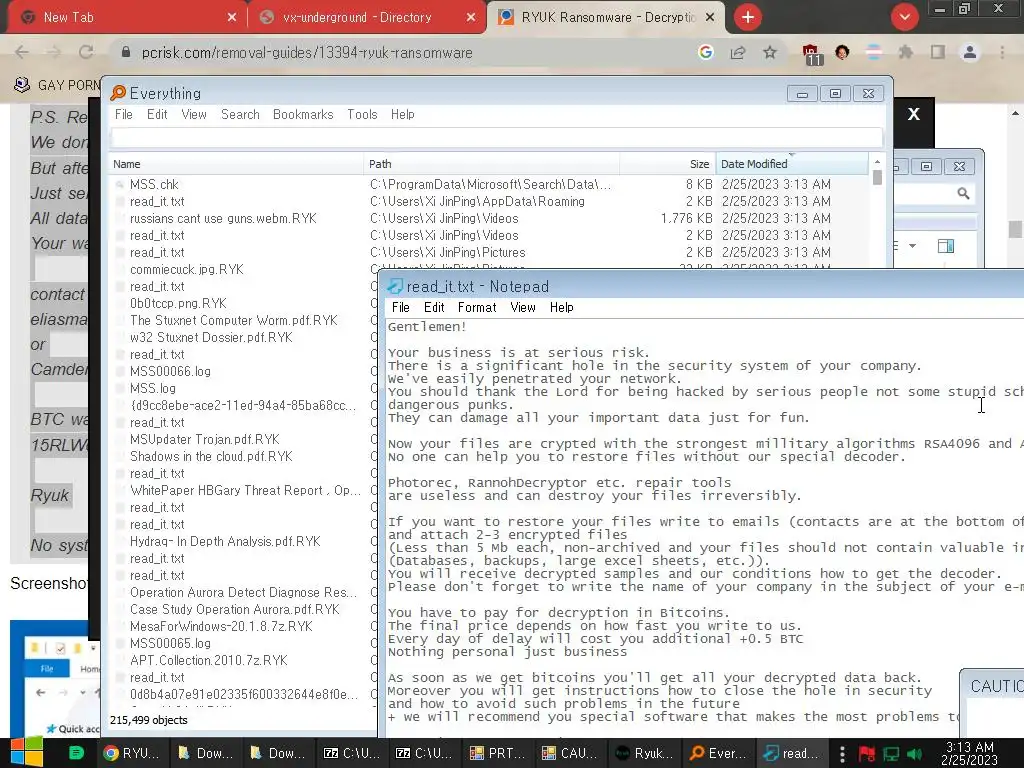Screen dimensions: 1024x768
Task: Open the Windows Start button
Action: pyautogui.click(x=25, y=752)
